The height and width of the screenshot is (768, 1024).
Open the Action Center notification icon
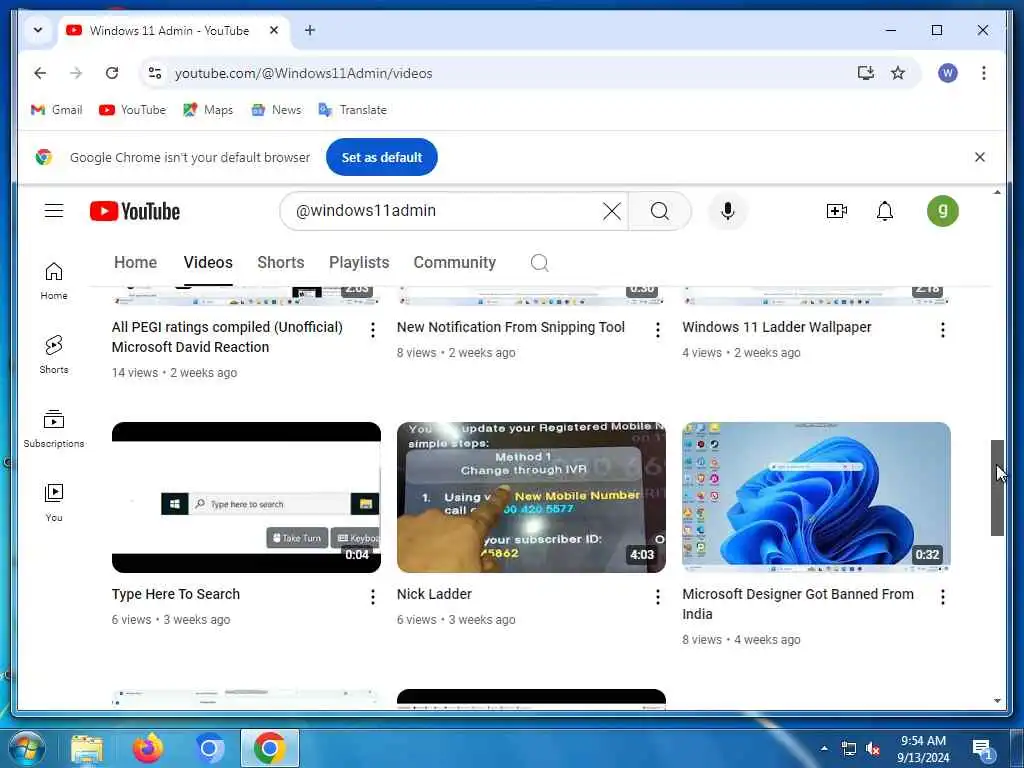[x=982, y=749]
